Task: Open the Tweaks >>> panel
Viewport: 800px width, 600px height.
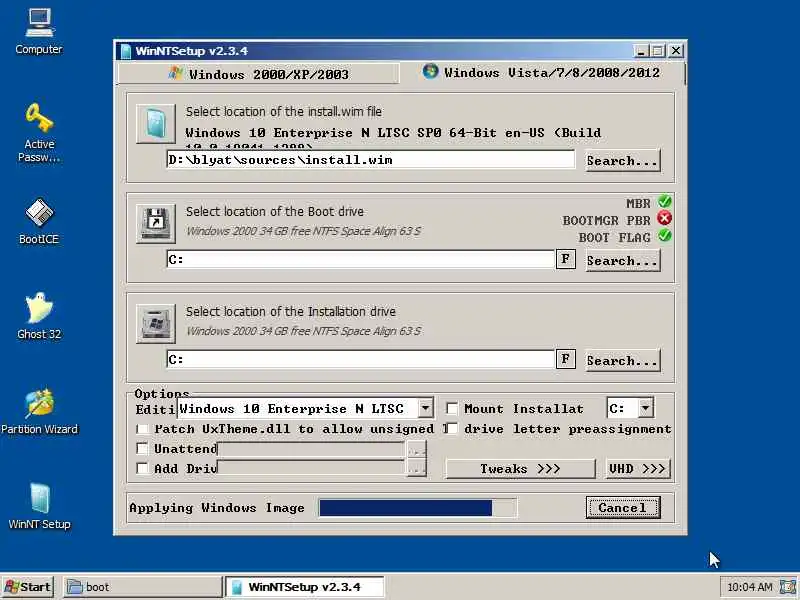Action: [520, 468]
